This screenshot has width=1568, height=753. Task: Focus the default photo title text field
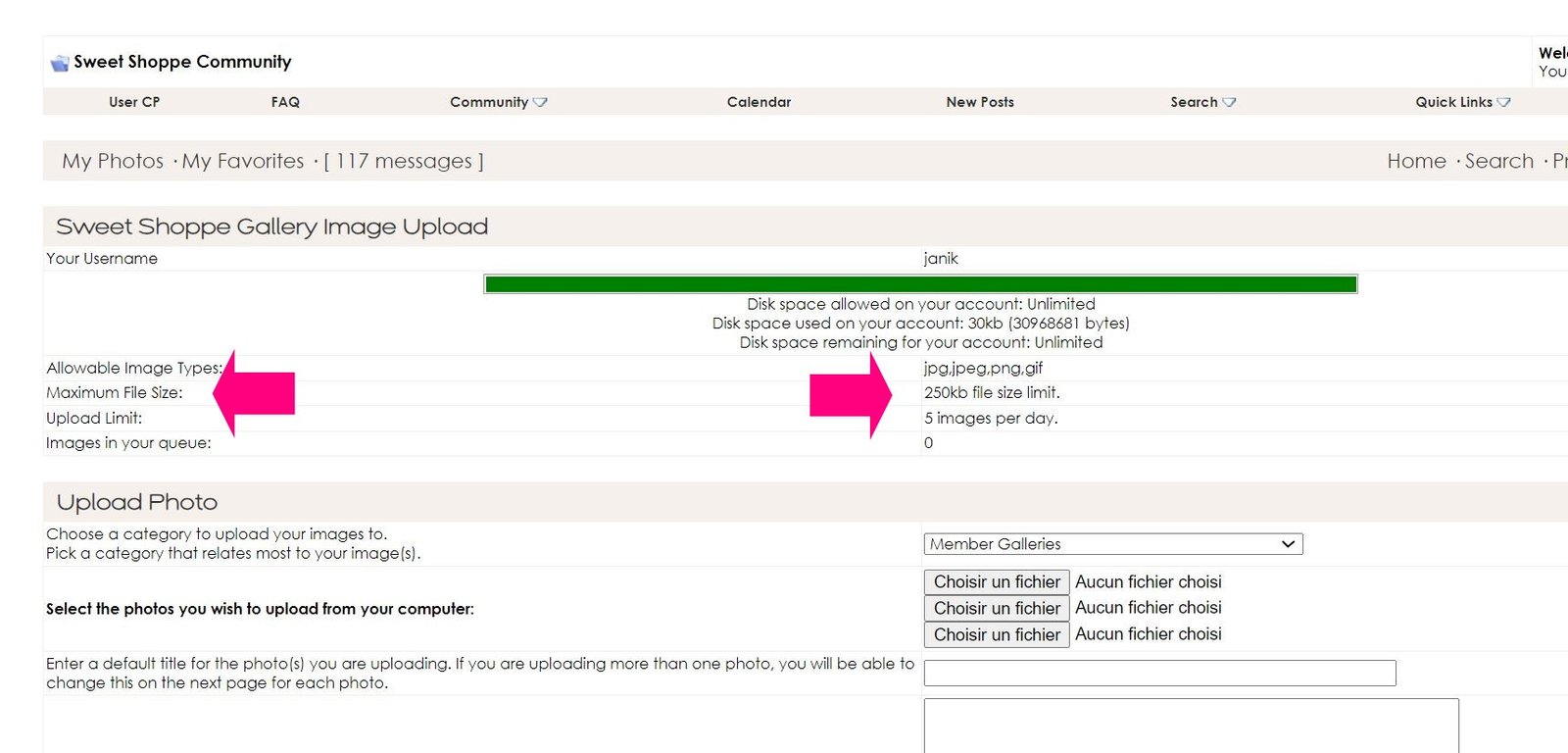1159,673
